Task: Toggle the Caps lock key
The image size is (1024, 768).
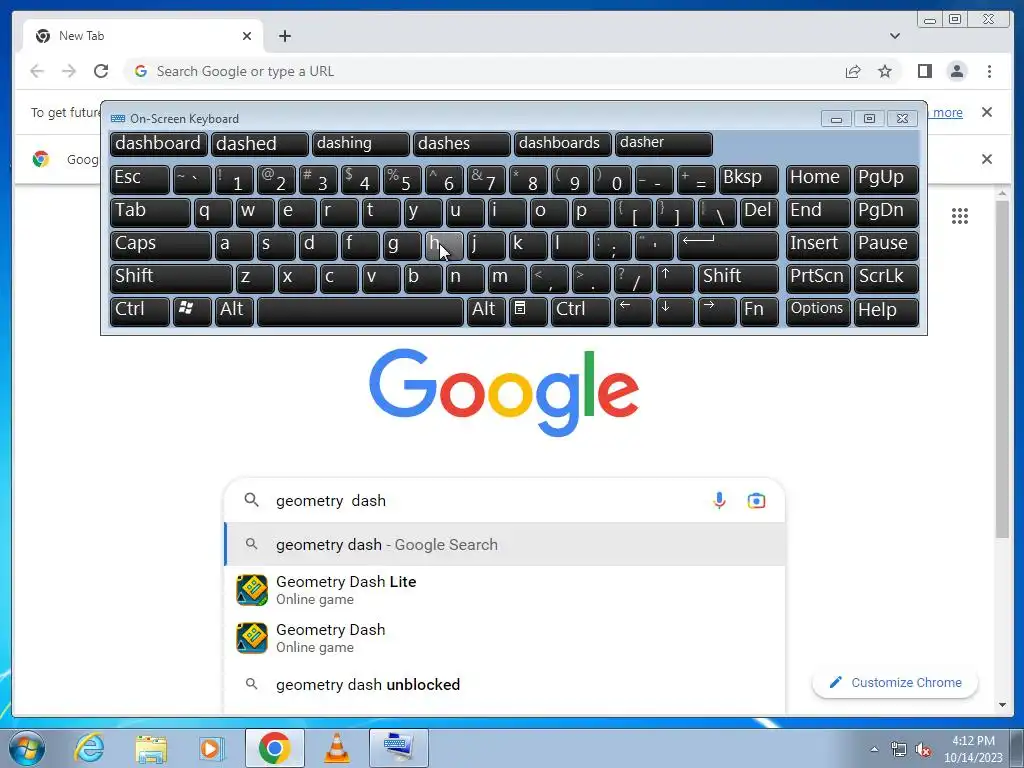Action: point(160,246)
